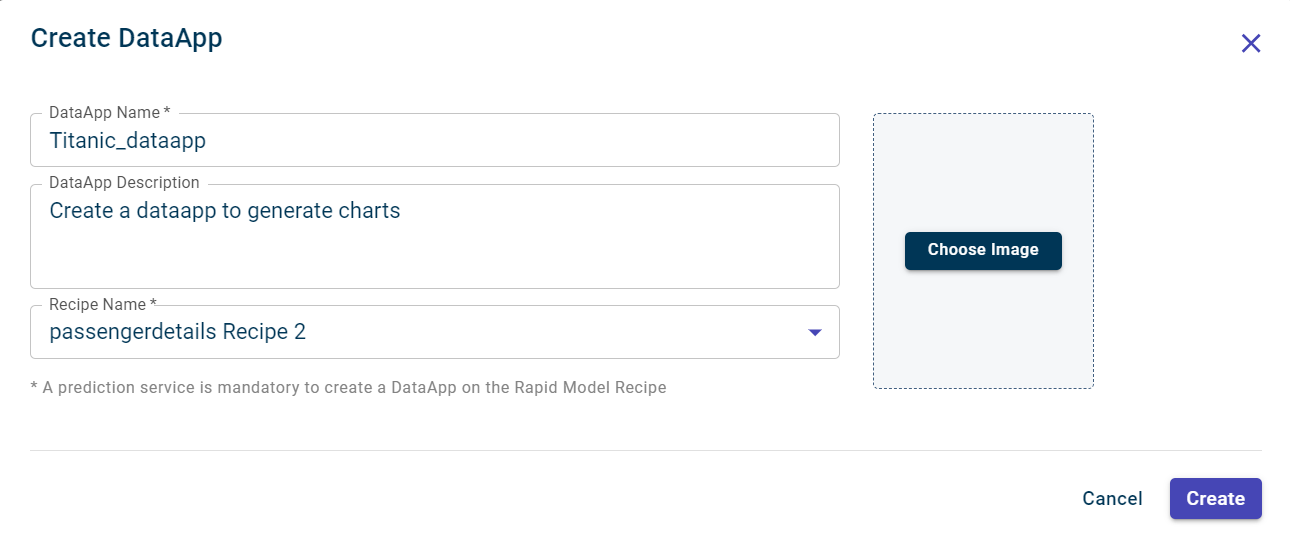This screenshot has width=1290, height=556.
Task: Close the Create DataApp dialog with X
Action: click(1250, 43)
